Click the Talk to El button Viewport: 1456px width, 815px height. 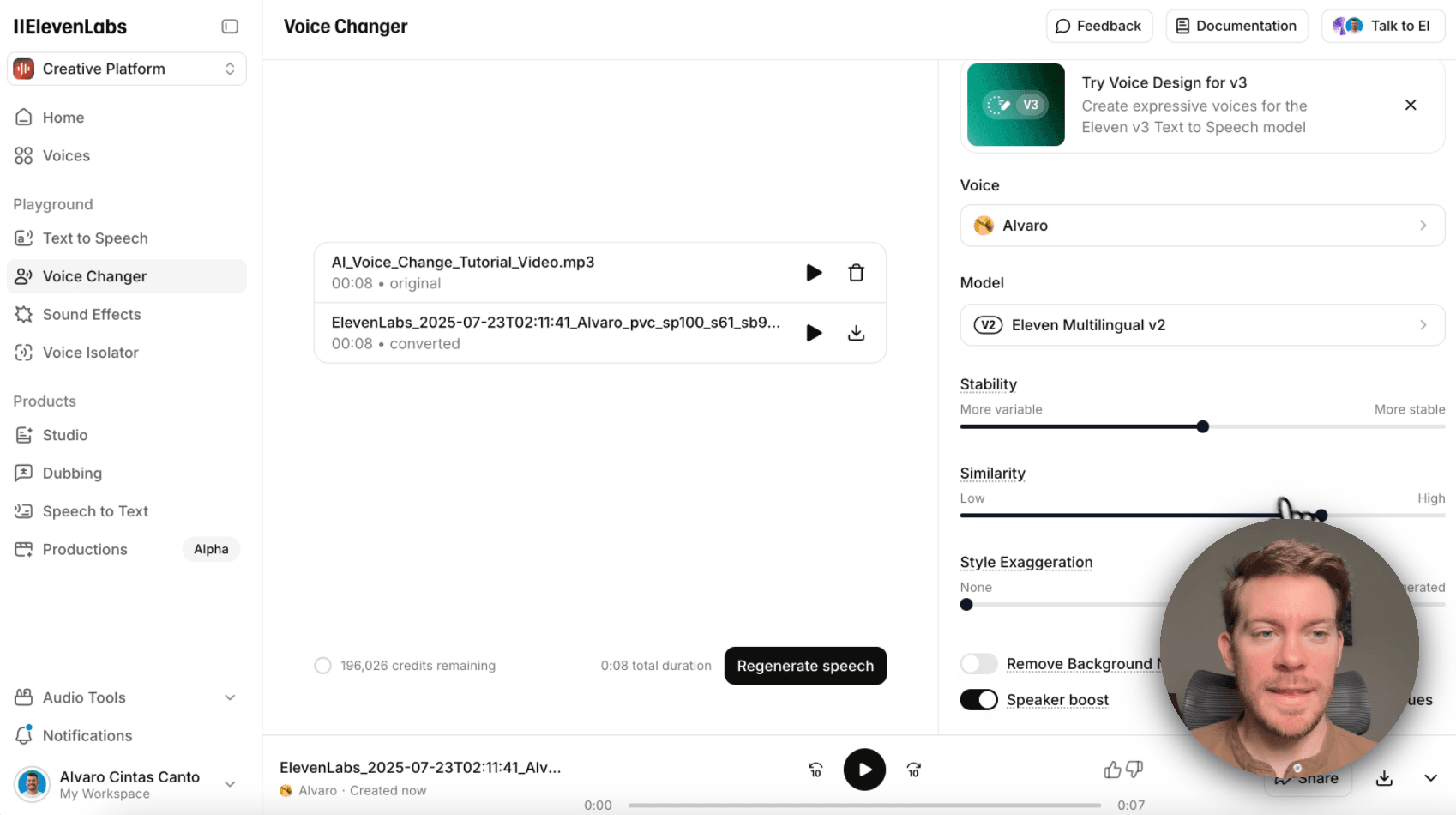1383,26
